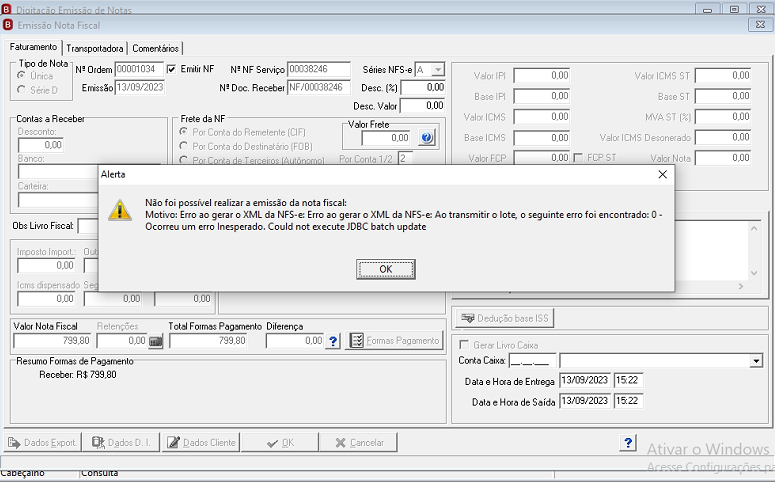The image size is (775, 482).
Task: Open Dados Export
Action: [x=42, y=442]
